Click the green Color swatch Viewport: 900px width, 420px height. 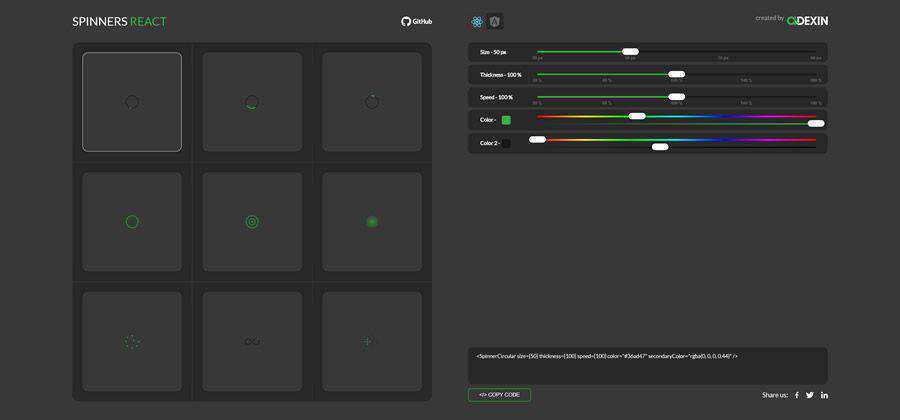click(506, 120)
